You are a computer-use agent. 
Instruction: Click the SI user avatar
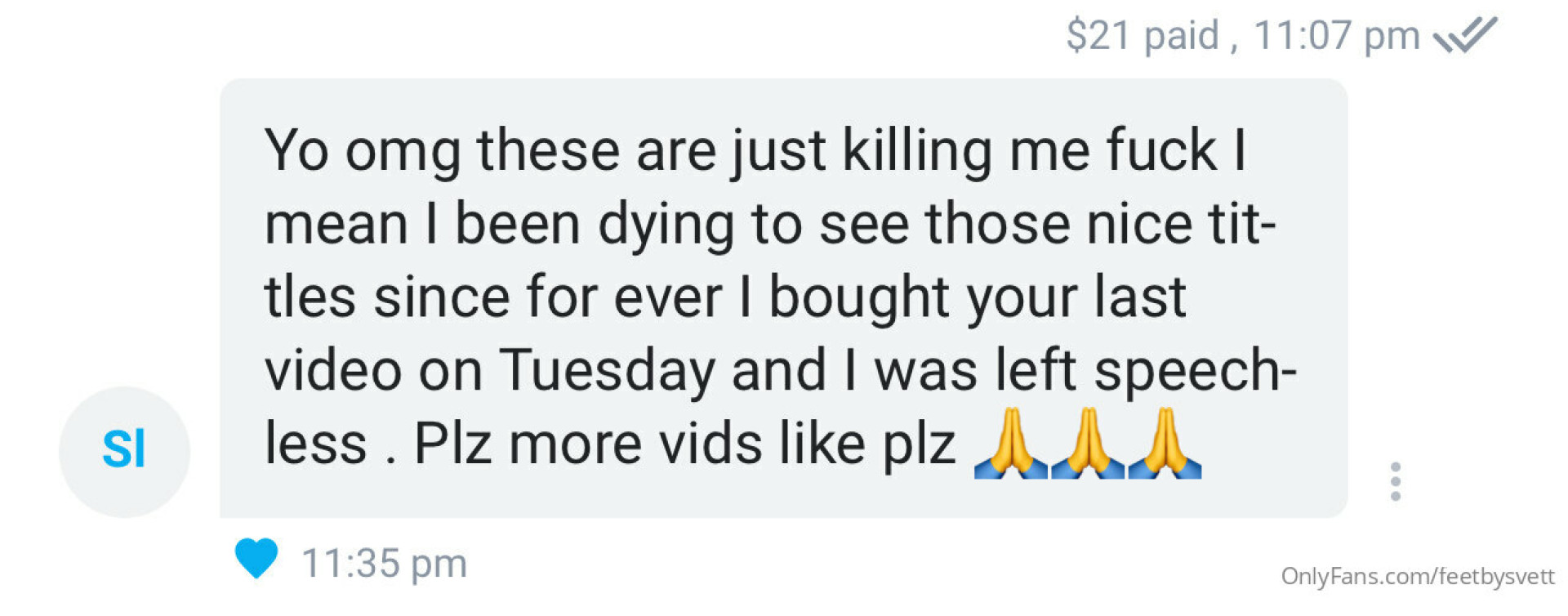tap(124, 451)
